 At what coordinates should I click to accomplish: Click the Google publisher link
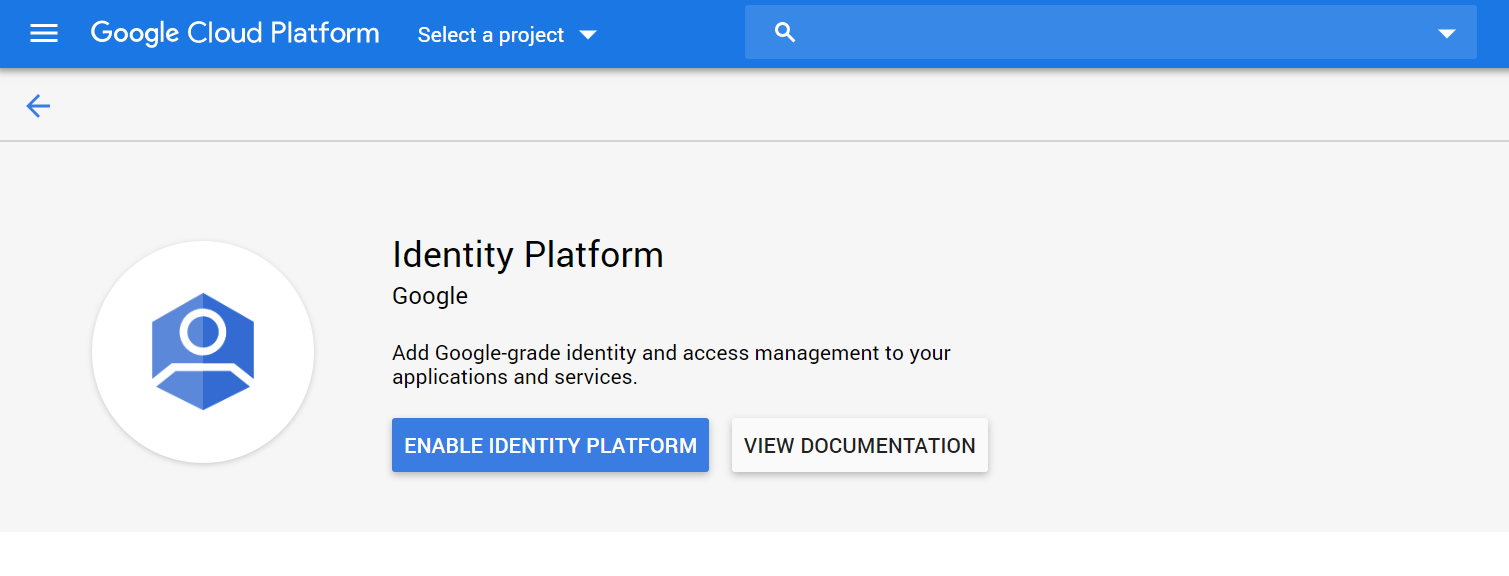[430, 295]
